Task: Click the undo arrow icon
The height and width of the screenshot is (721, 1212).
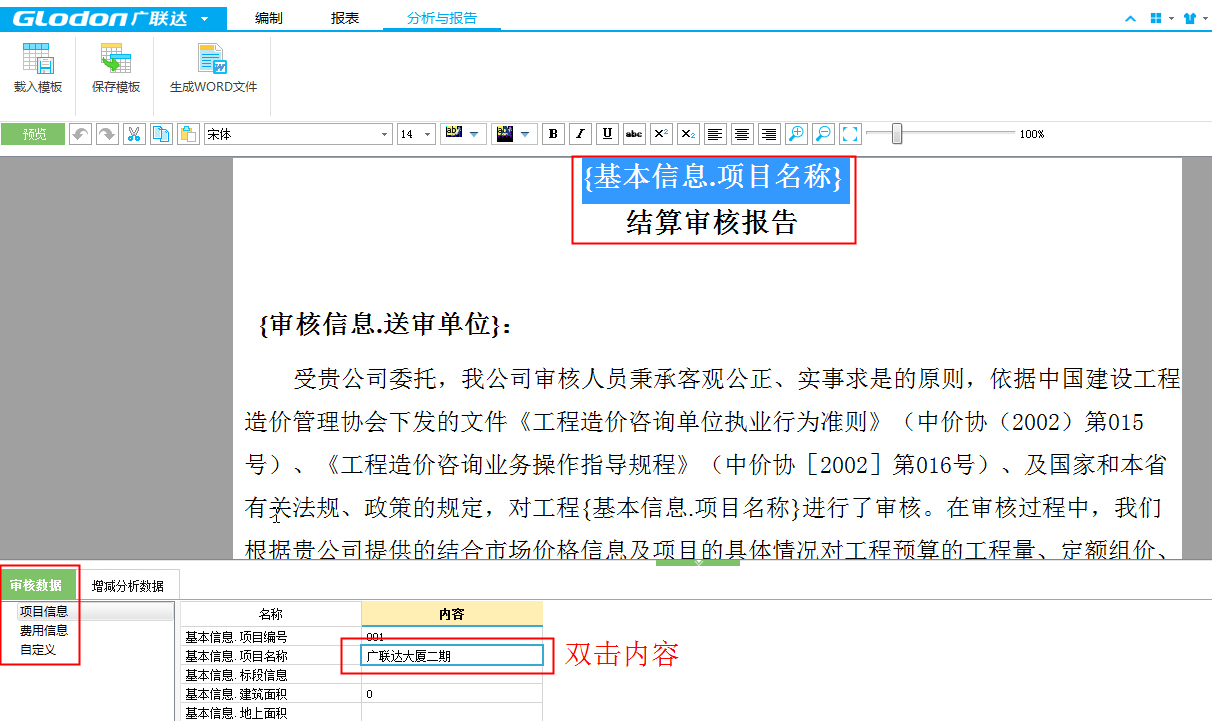Action: [79, 134]
